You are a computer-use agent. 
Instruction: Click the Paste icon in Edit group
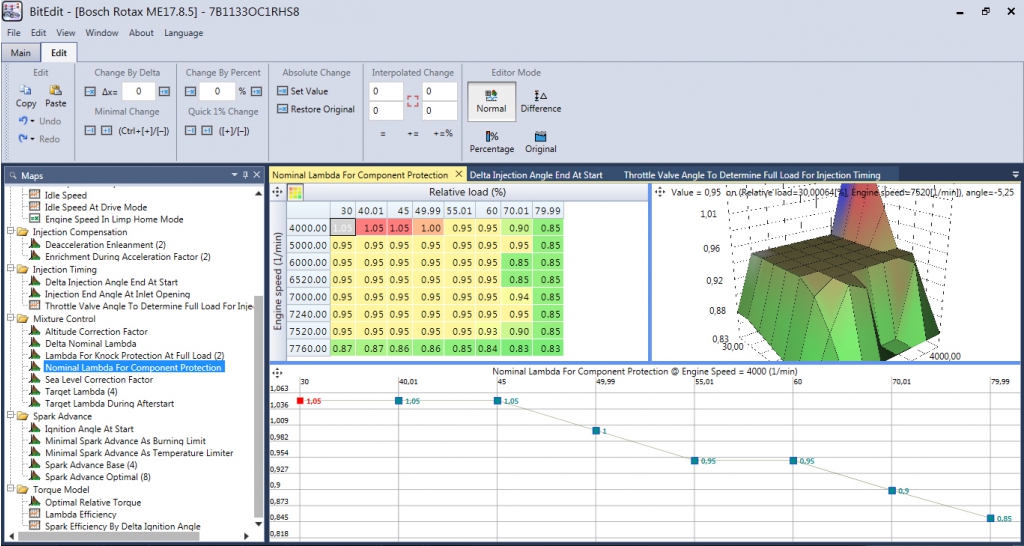pos(56,91)
